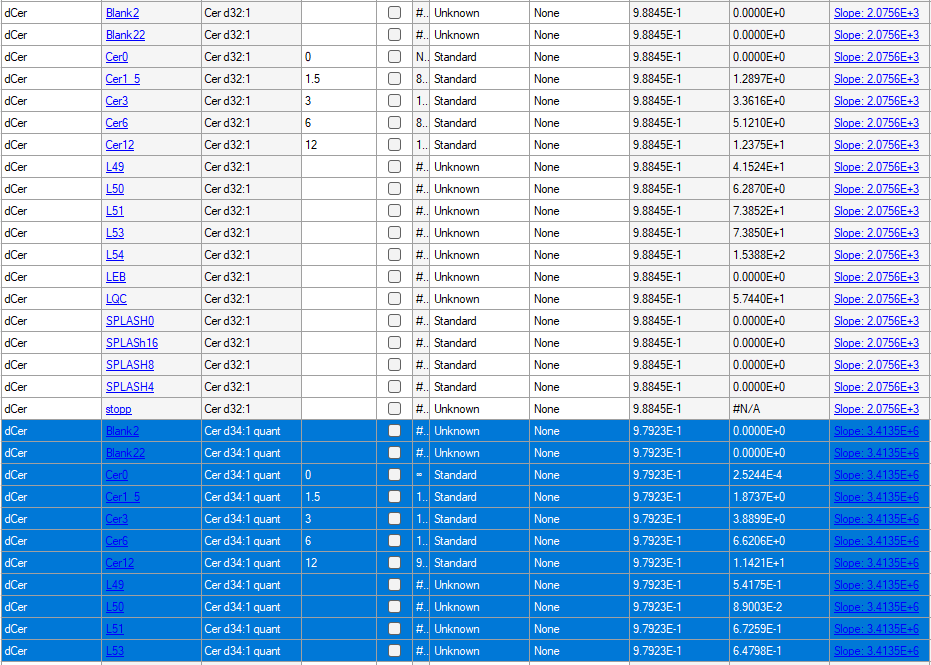931x665 pixels.
Task: Select the 1.5388E+2 value cell in the L54 row
Action: click(778, 255)
